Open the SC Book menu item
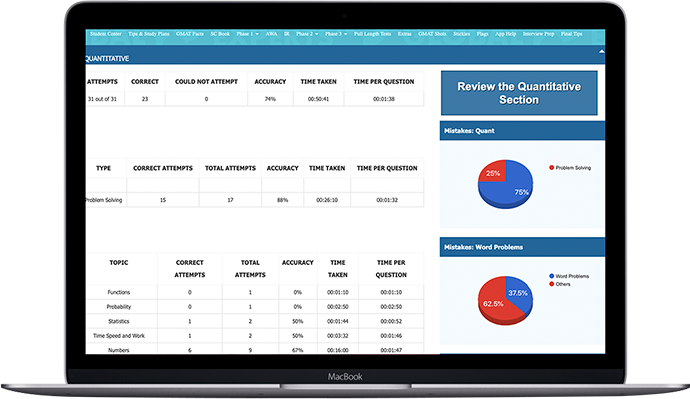Viewport: 690px width, 399px height. (x=220, y=34)
